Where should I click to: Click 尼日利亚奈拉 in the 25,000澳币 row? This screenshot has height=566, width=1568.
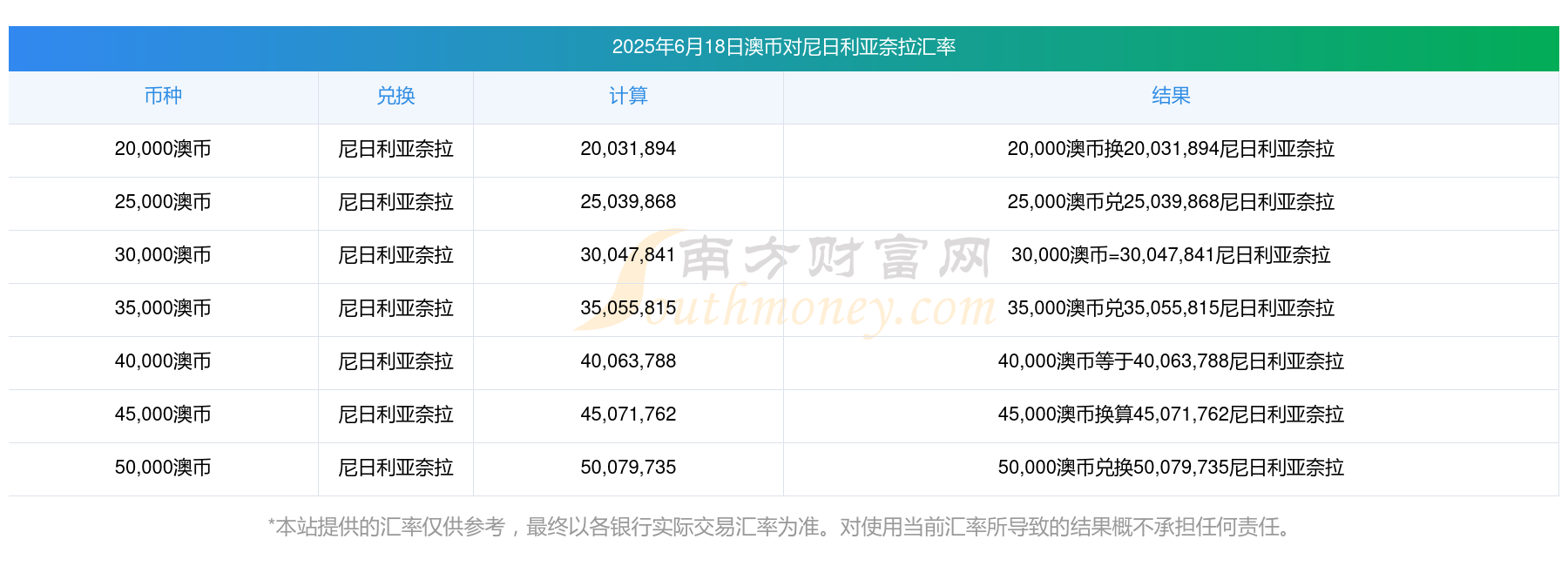[395, 202]
